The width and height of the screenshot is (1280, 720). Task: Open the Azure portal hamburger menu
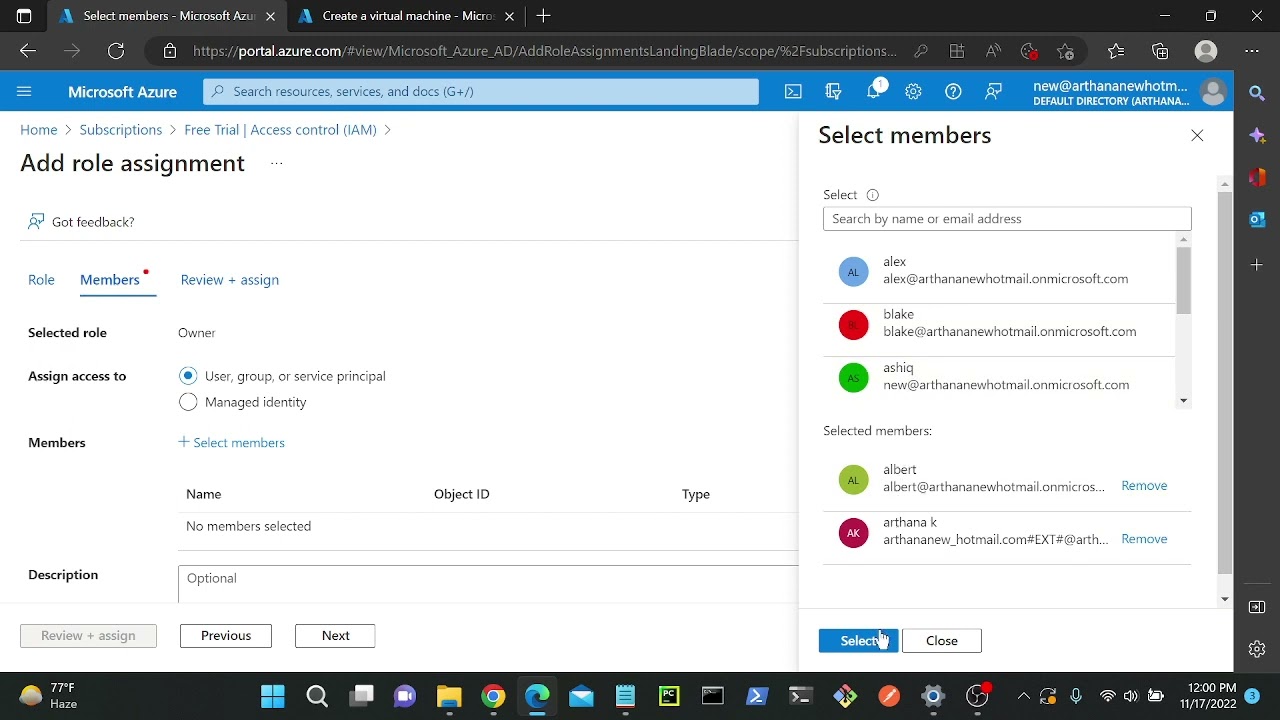point(24,91)
